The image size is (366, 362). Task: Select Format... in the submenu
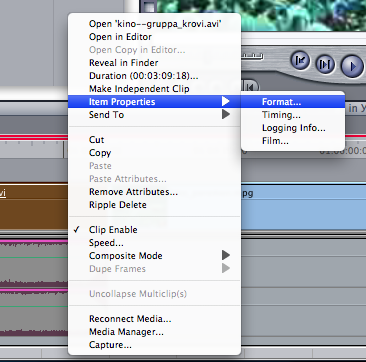[x=293, y=102]
